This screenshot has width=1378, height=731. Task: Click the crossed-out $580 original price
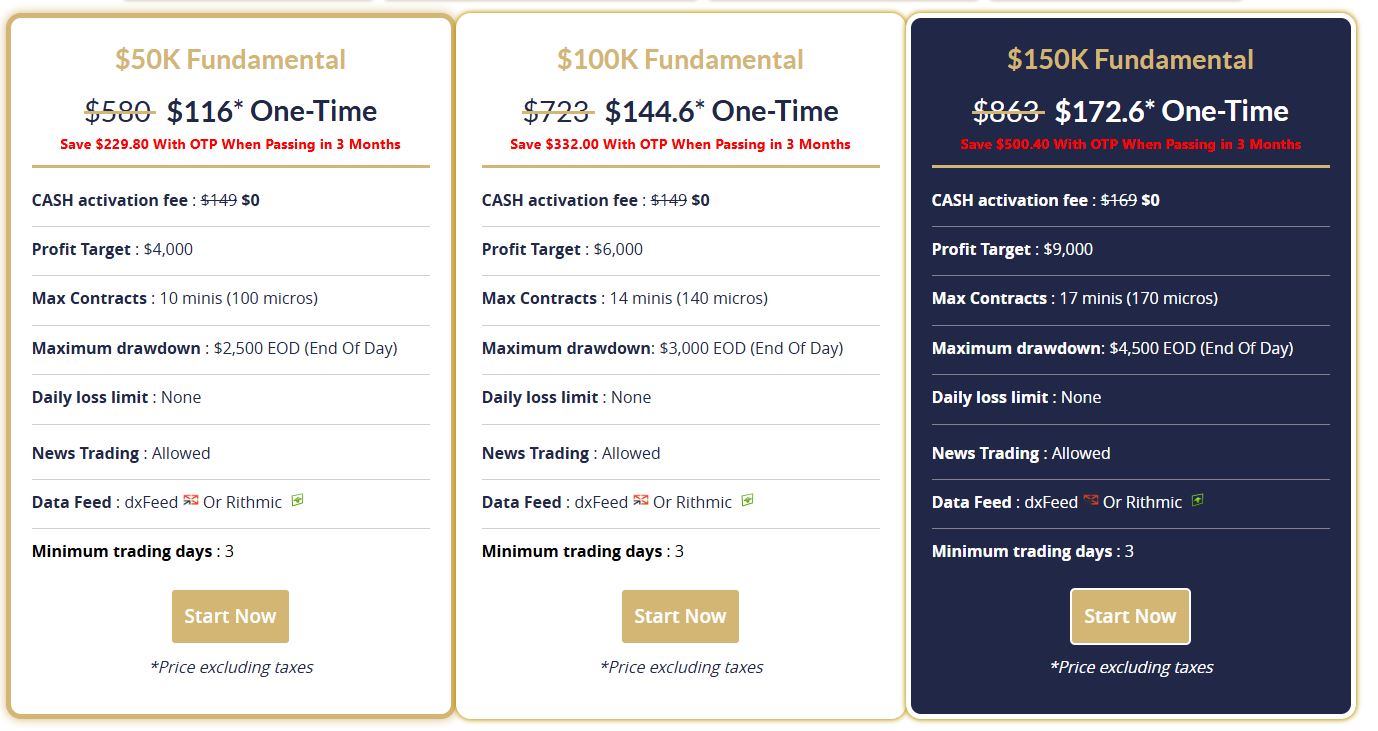pyautogui.click(x=118, y=111)
